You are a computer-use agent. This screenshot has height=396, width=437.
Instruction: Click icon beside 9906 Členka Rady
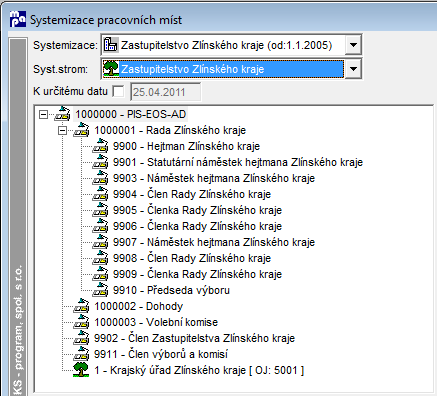100,226
